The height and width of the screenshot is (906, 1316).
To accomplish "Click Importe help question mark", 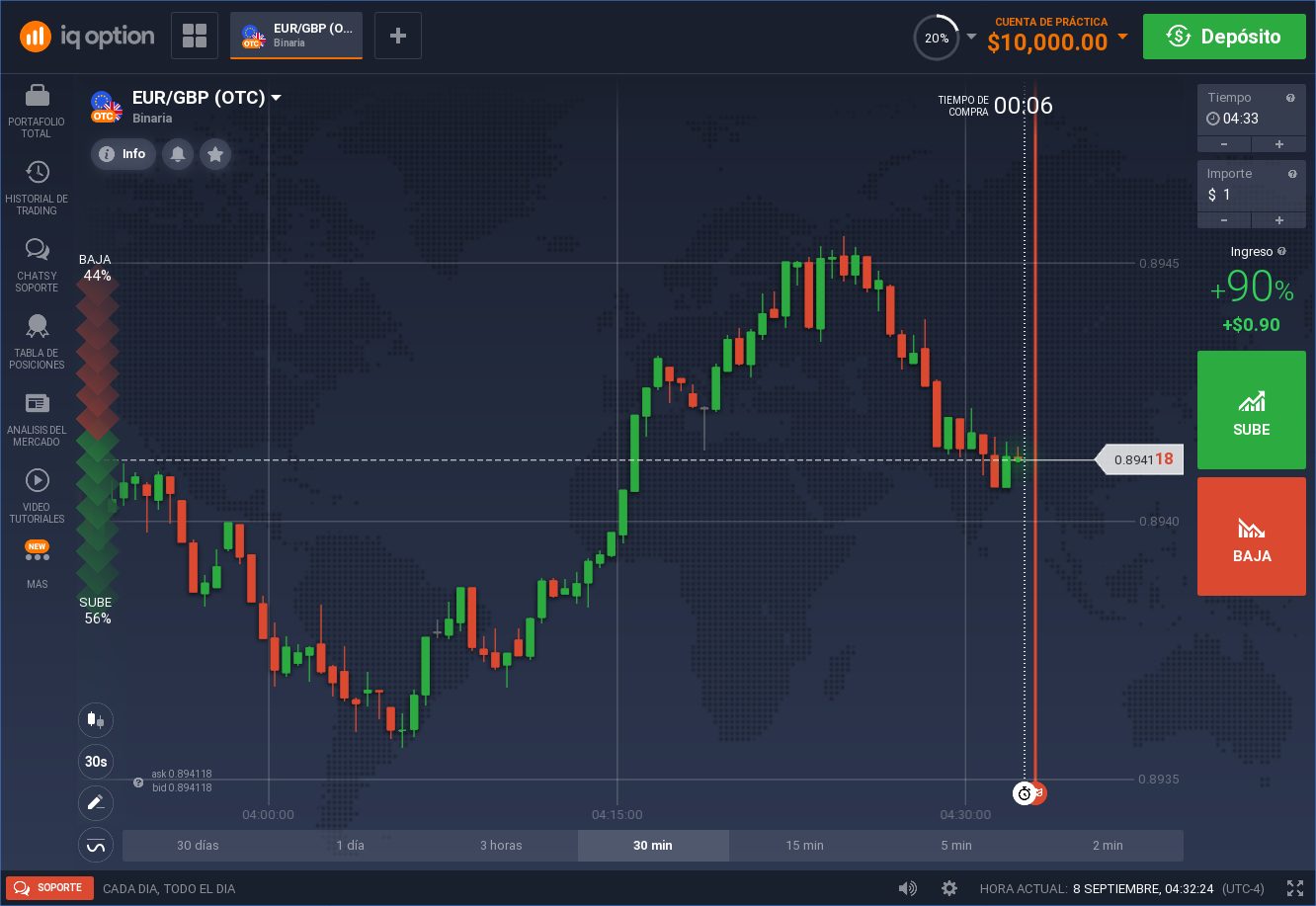I will (x=1291, y=174).
